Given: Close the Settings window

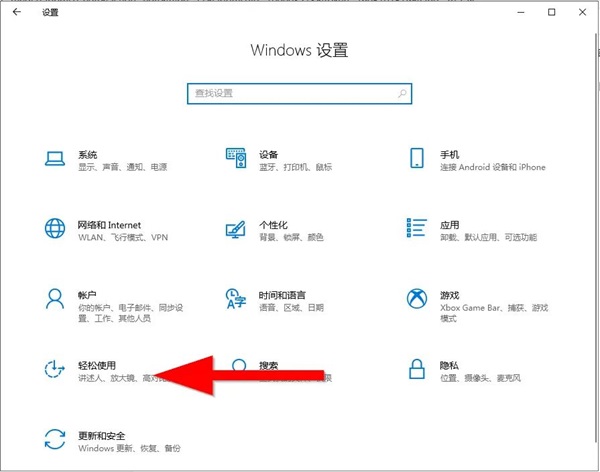Looking at the screenshot, I should [582, 12].
